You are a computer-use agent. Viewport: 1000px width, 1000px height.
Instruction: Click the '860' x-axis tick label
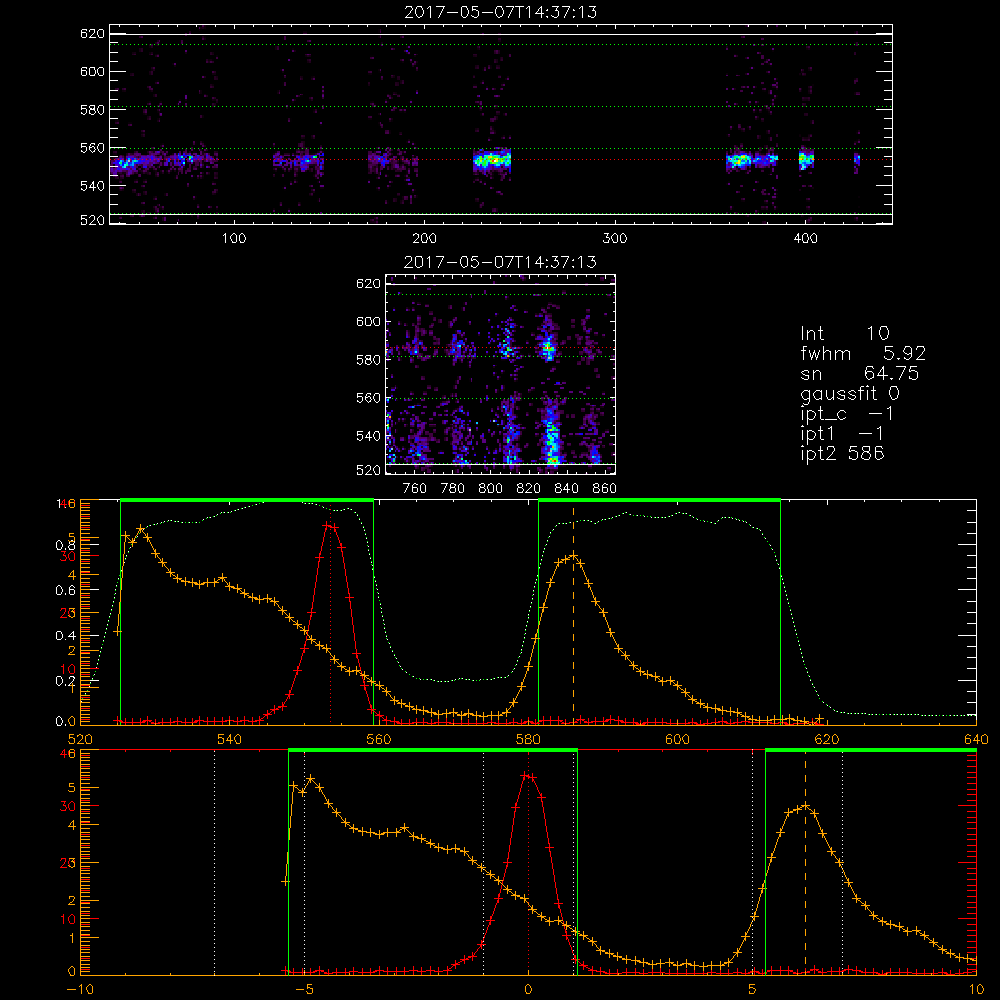pyautogui.click(x=605, y=489)
